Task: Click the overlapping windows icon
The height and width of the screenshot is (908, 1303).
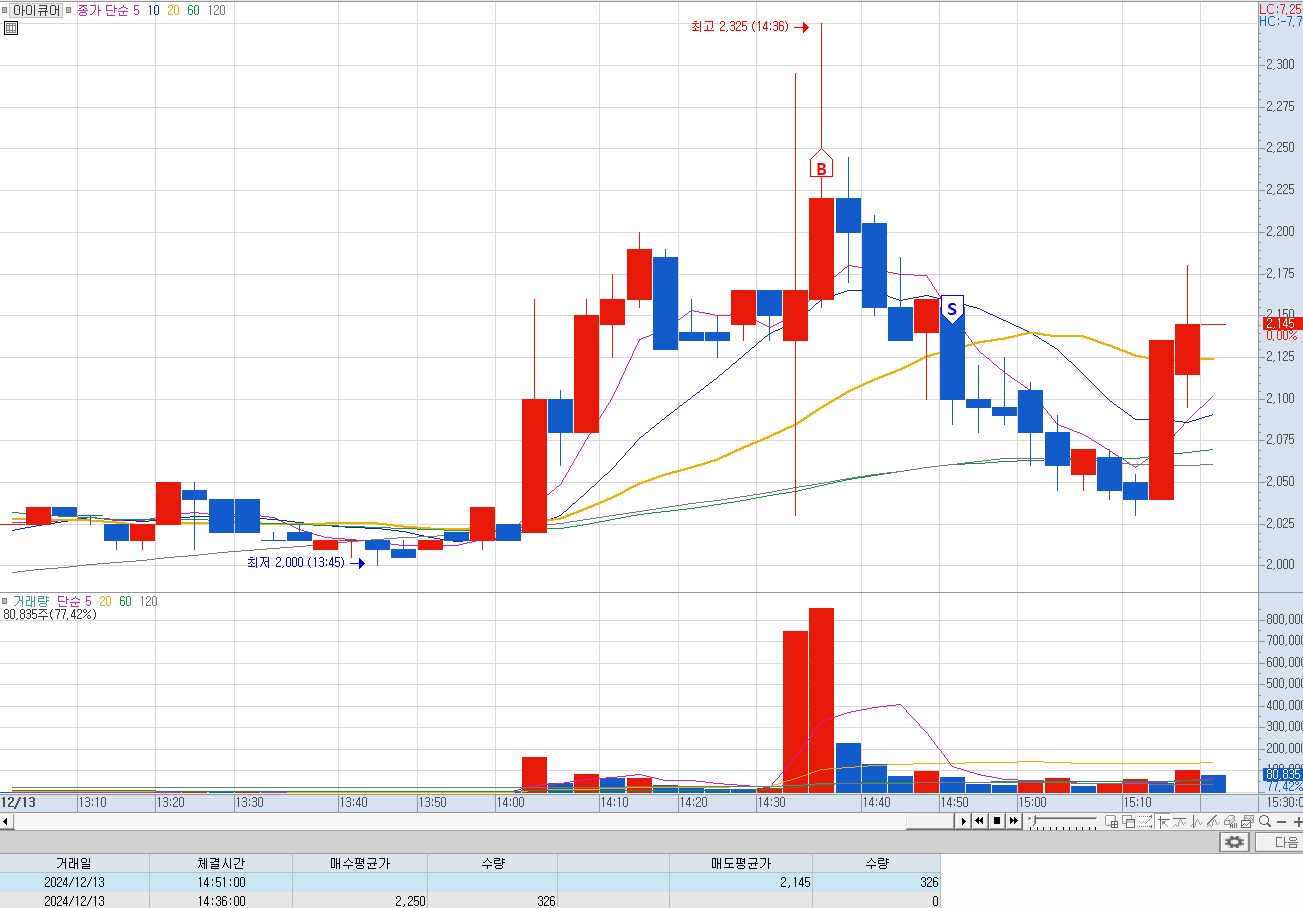Action: (x=1128, y=821)
